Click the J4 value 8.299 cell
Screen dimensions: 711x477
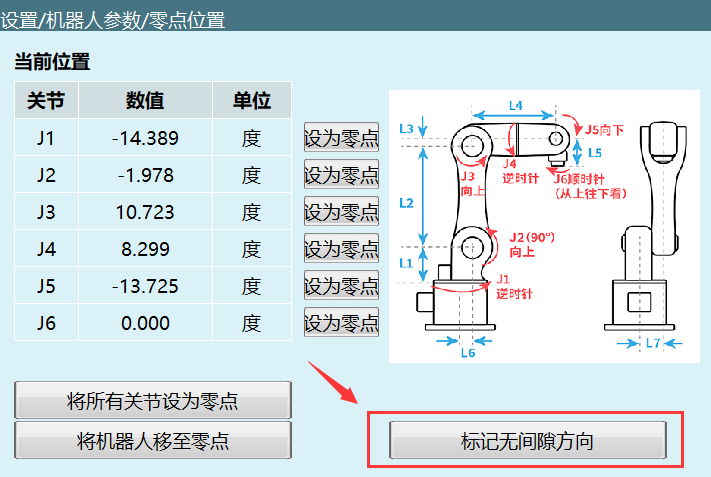tap(145, 249)
